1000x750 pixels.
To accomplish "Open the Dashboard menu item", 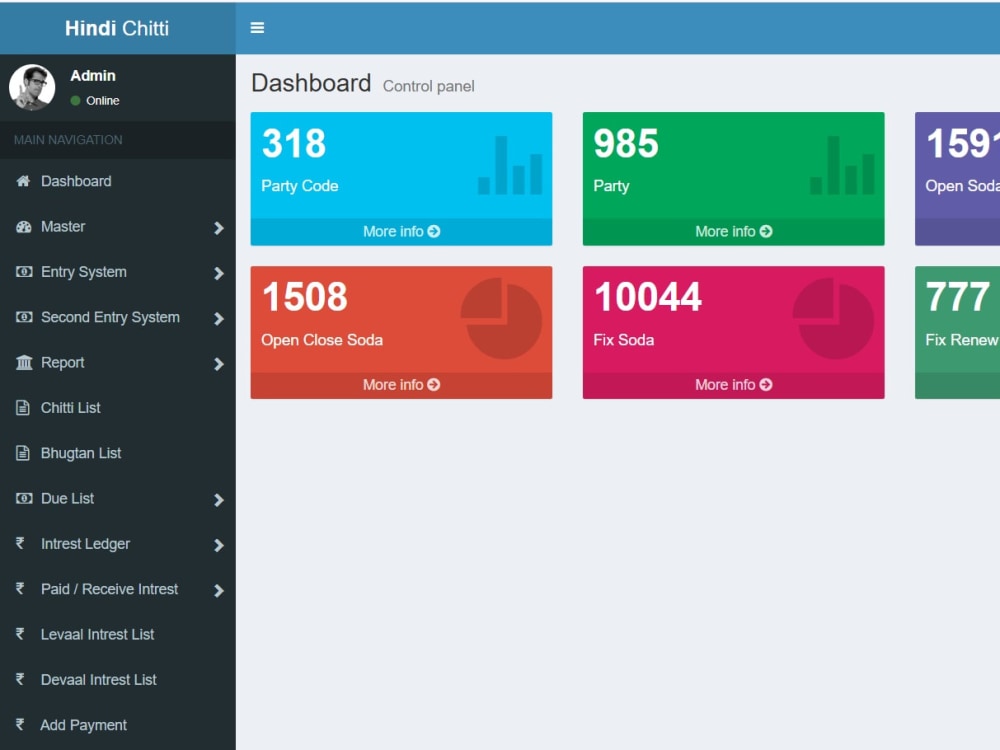I will [x=118, y=181].
